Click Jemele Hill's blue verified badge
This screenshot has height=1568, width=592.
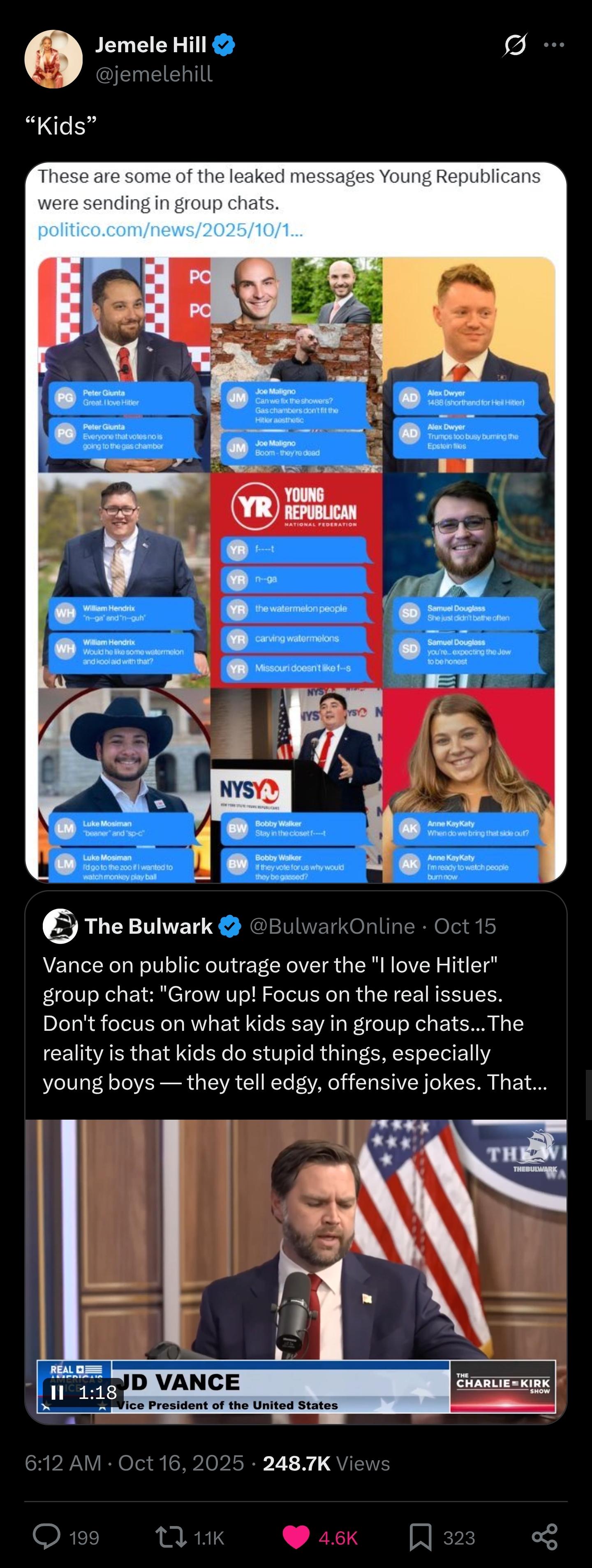tap(224, 45)
